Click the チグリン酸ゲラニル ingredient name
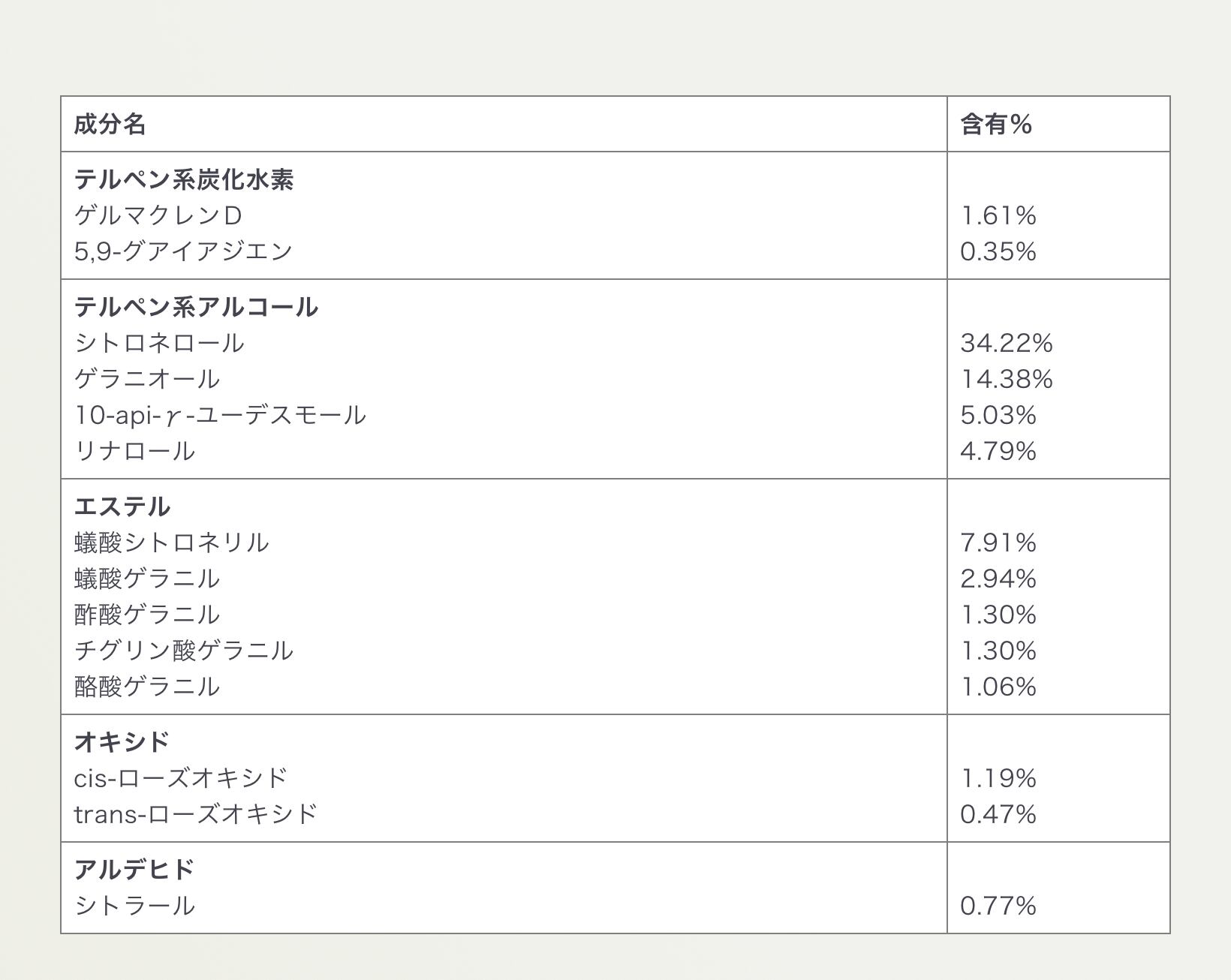The image size is (1231, 980). pos(184,651)
